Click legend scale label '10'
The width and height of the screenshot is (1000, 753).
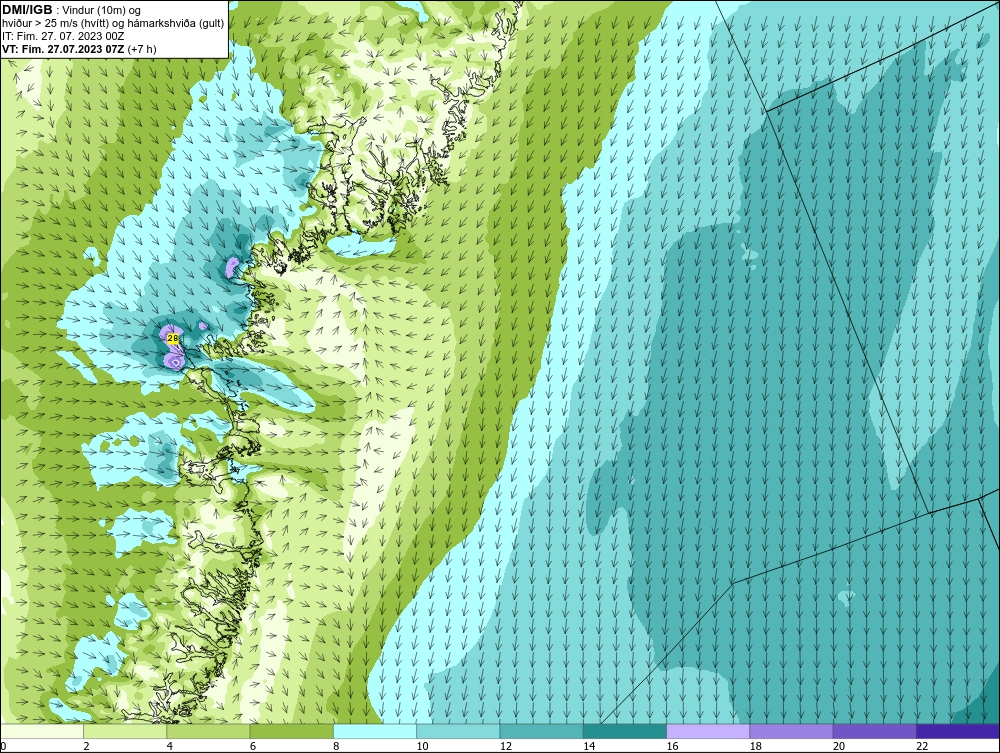click(x=422, y=746)
